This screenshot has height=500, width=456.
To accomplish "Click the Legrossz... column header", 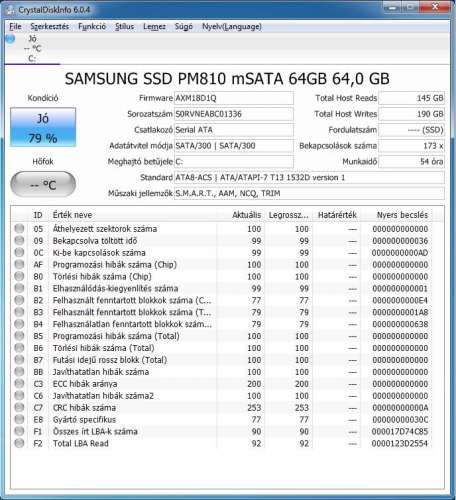I will coord(289,215).
